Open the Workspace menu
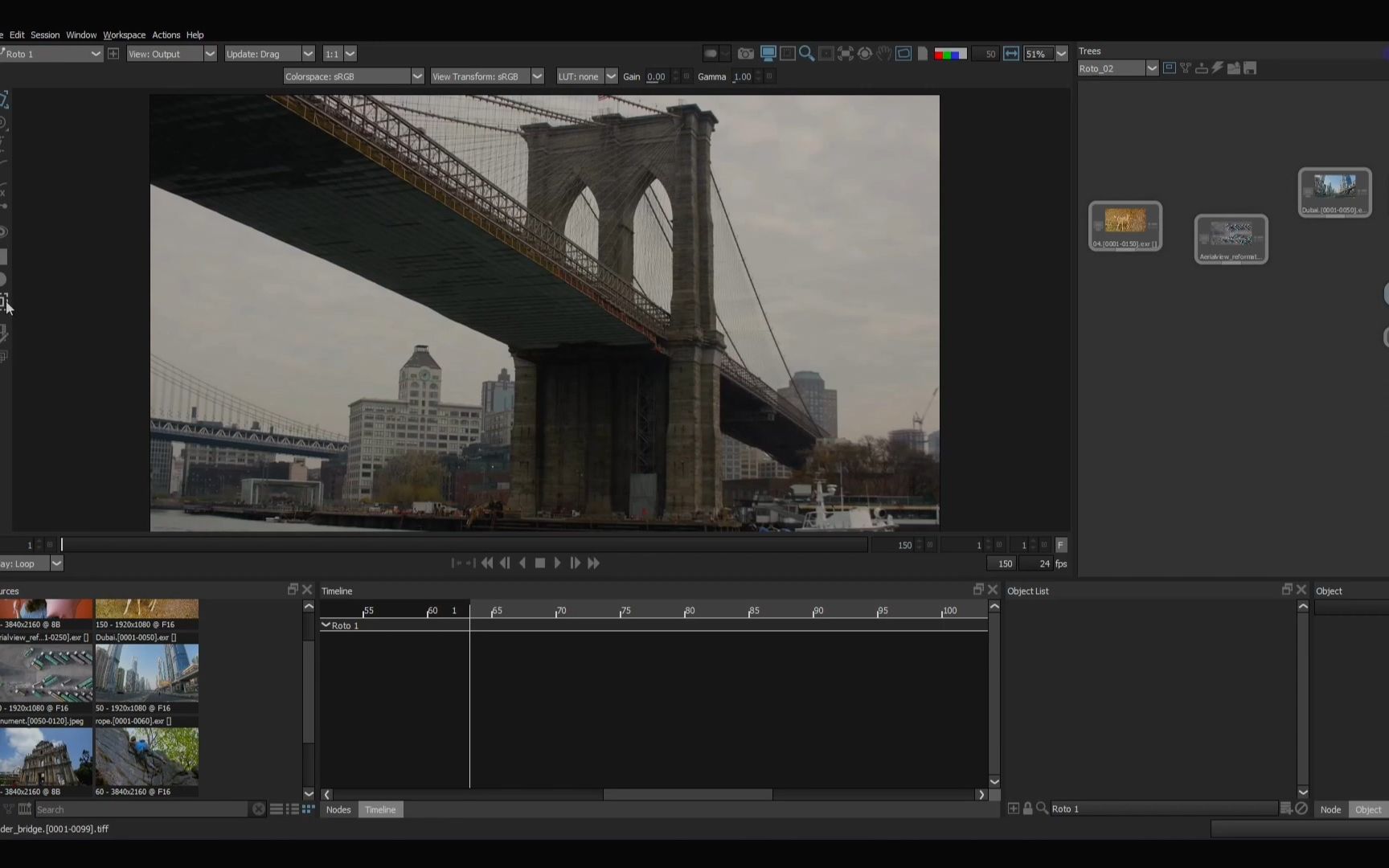Image resolution: width=1389 pixels, height=868 pixels. 124,35
